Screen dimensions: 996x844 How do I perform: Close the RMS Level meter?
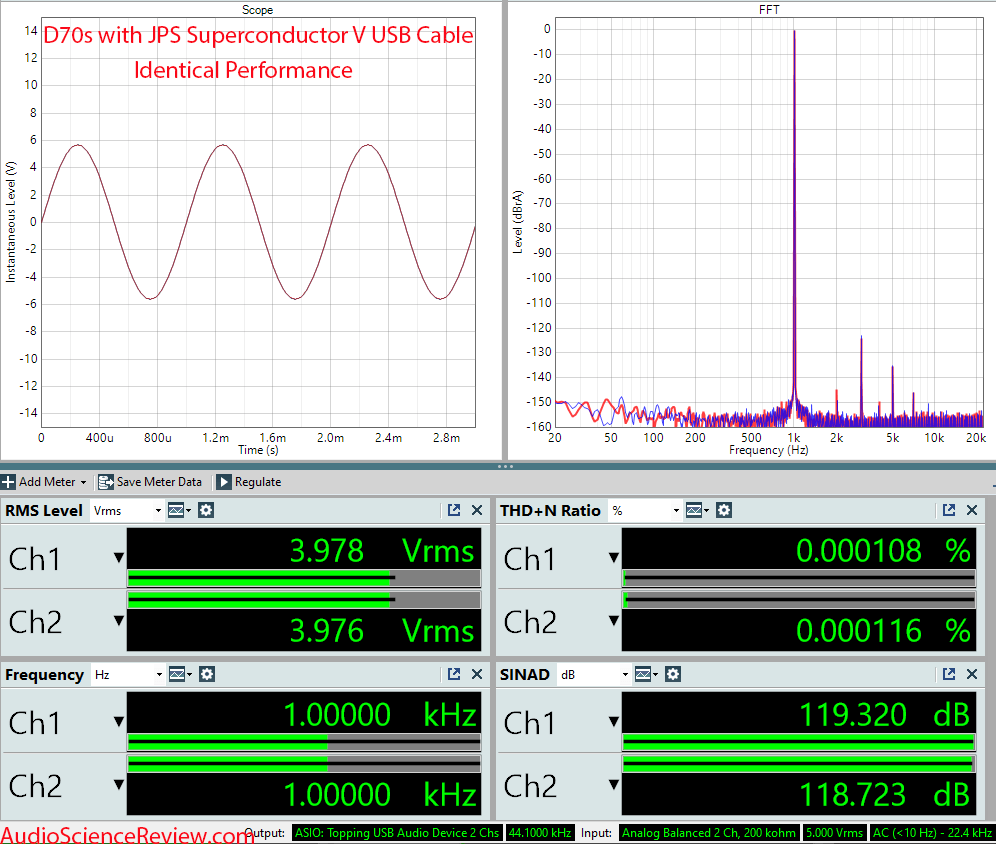click(477, 510)
